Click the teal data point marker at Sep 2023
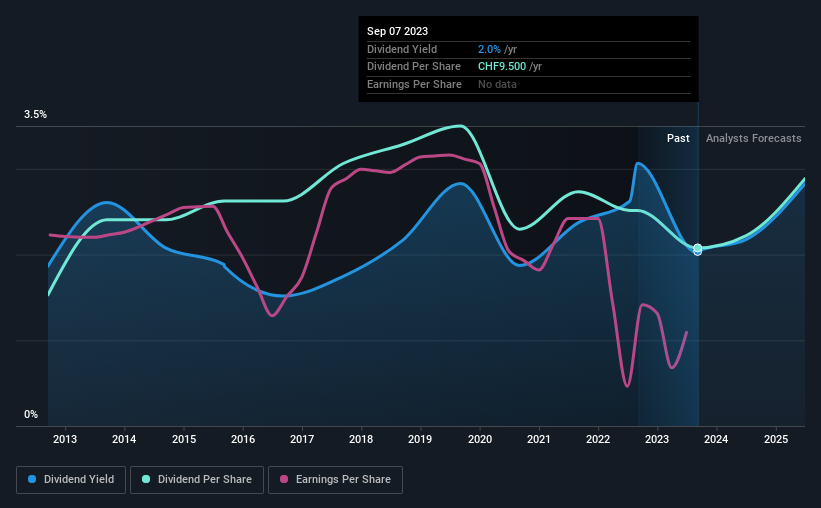The width and height of the screenshot is (821, 508). [x=697, y=248]
